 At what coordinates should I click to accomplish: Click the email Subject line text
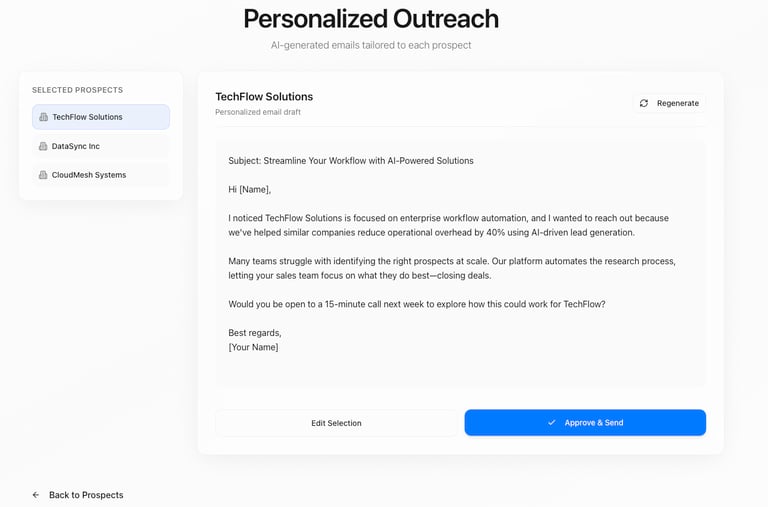tap(351, 161)
